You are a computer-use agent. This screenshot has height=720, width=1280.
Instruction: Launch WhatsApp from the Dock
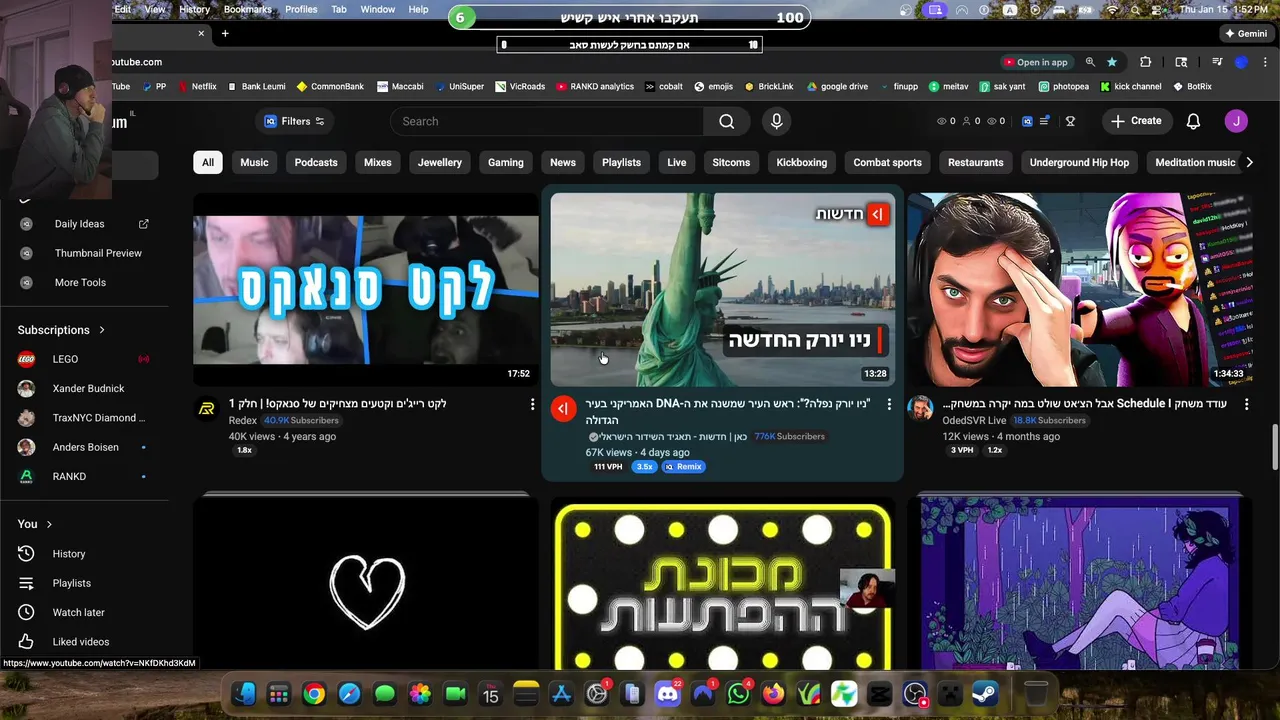point(739,693)
